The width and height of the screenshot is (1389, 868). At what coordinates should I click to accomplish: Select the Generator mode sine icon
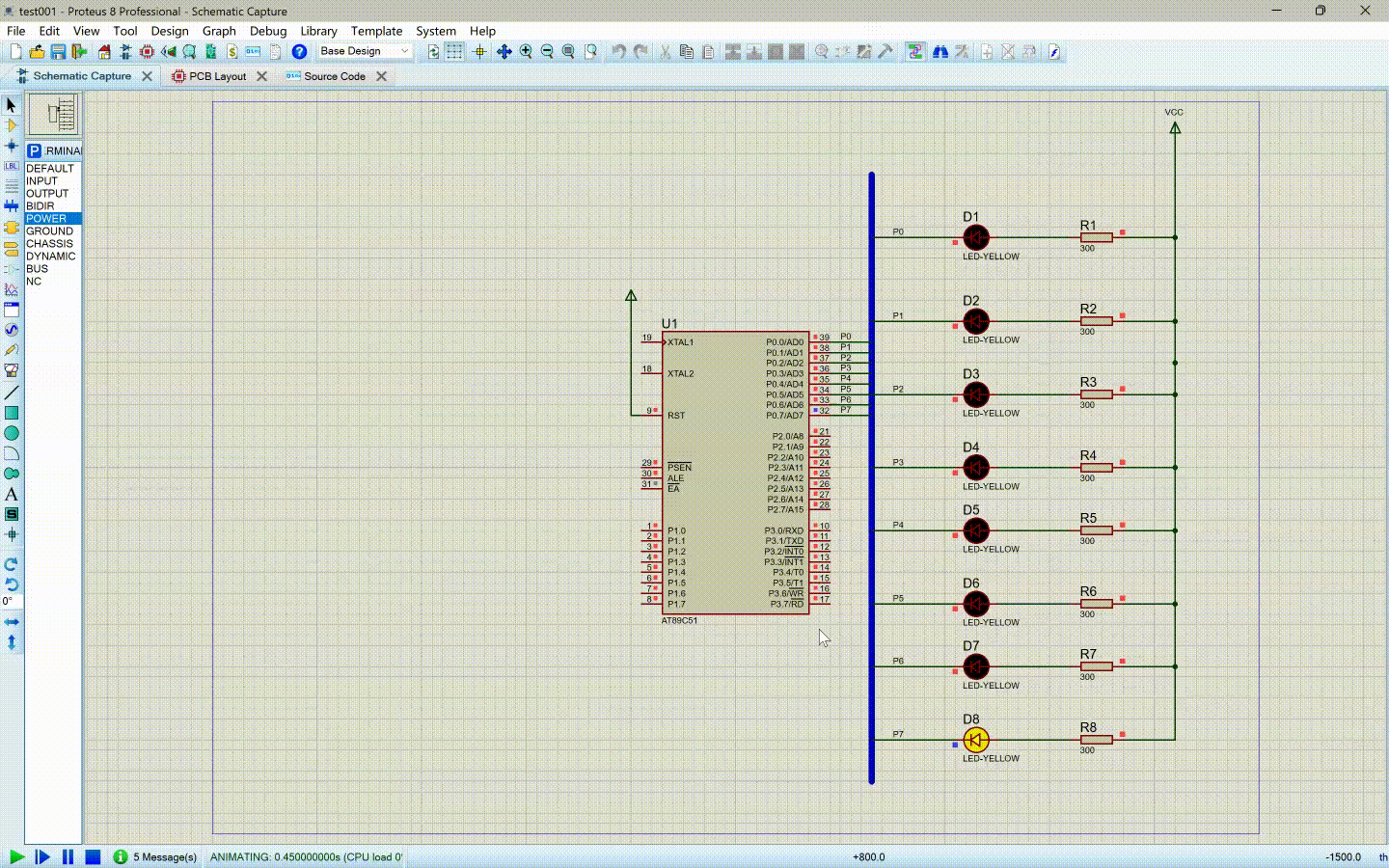[x=12, y=330]
